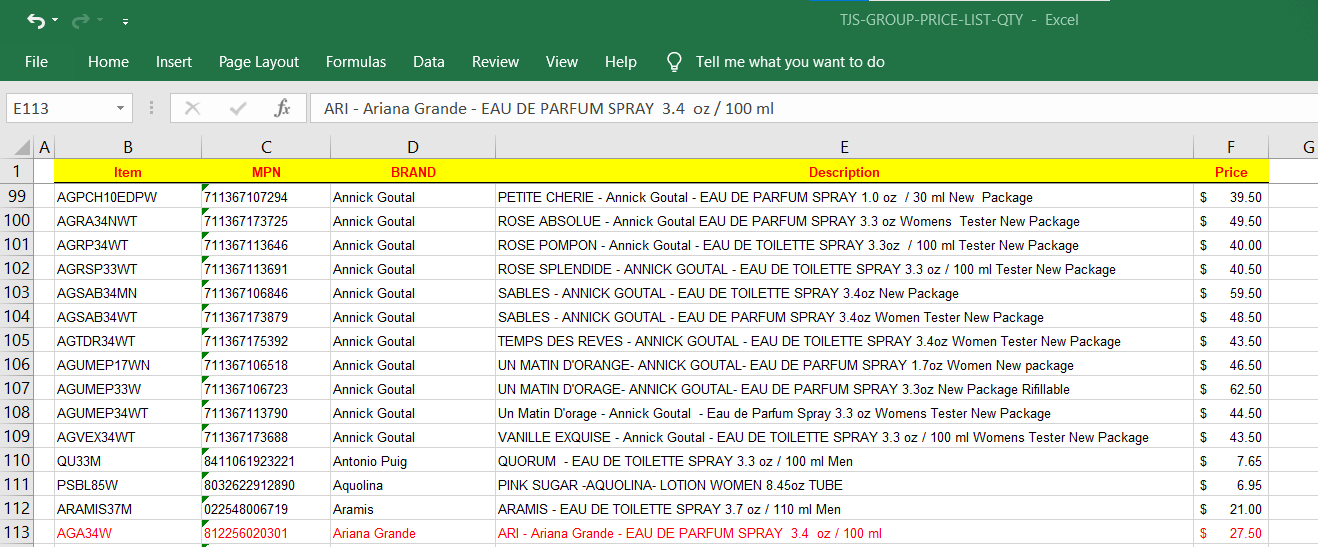Click the yellow BRAND header cell
The image size is (1318, 547).
[413, 172]
